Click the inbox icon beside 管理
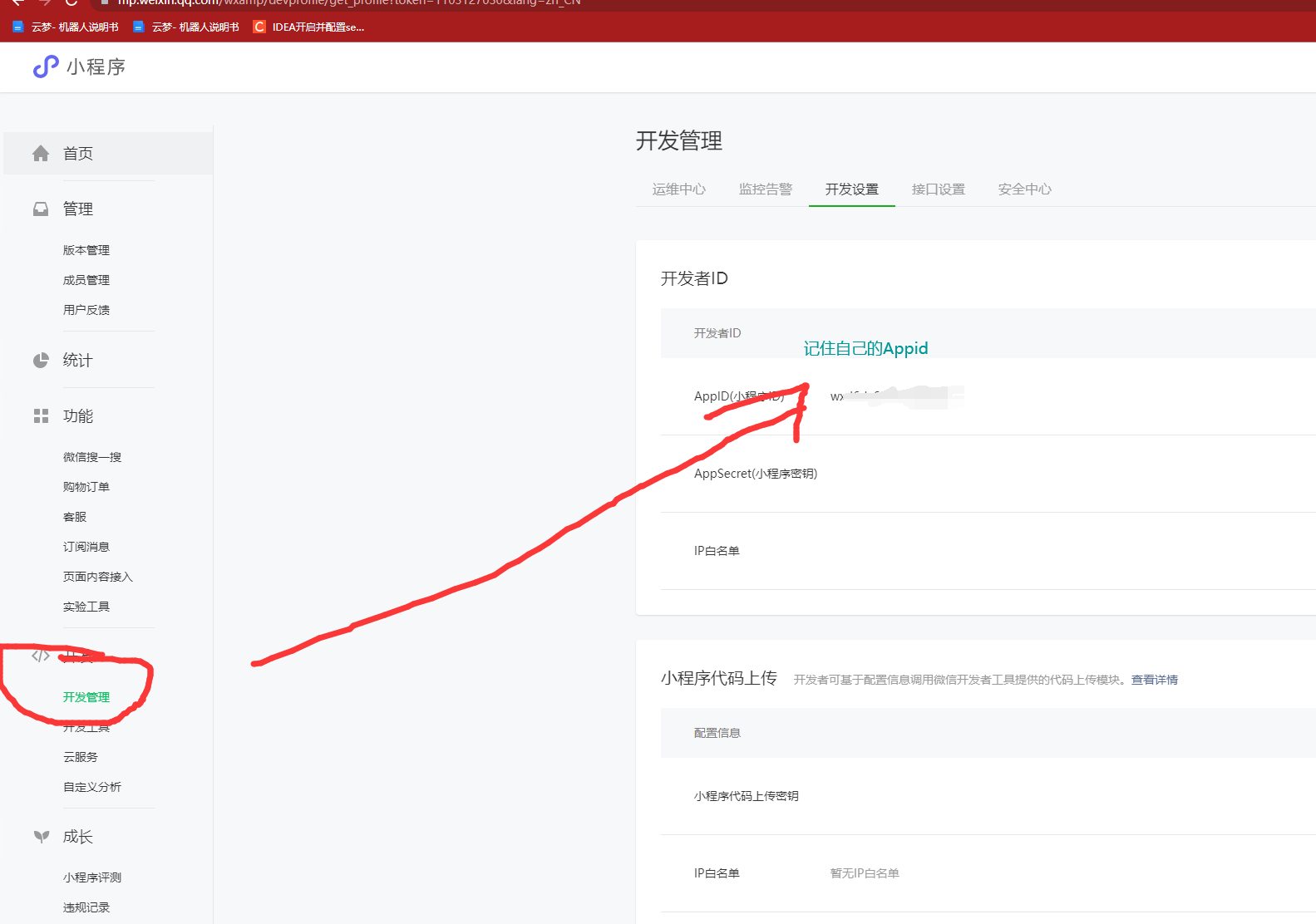 click(x=41, y=209)
